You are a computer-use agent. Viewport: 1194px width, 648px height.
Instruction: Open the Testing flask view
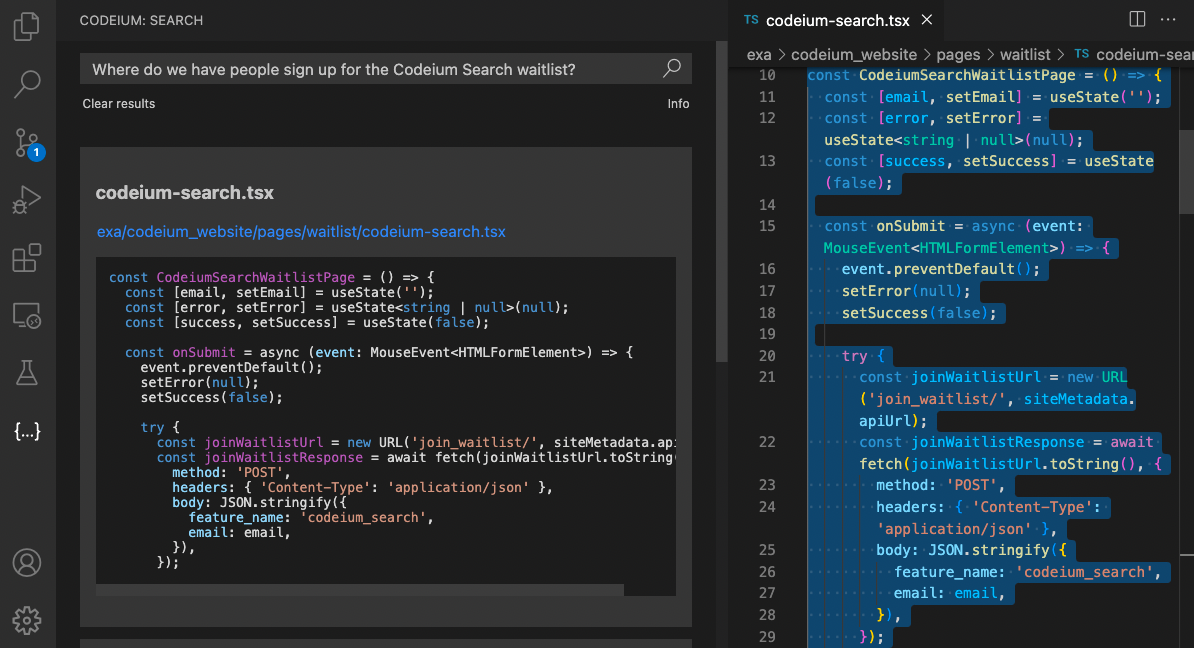click(x=27, y=373)
